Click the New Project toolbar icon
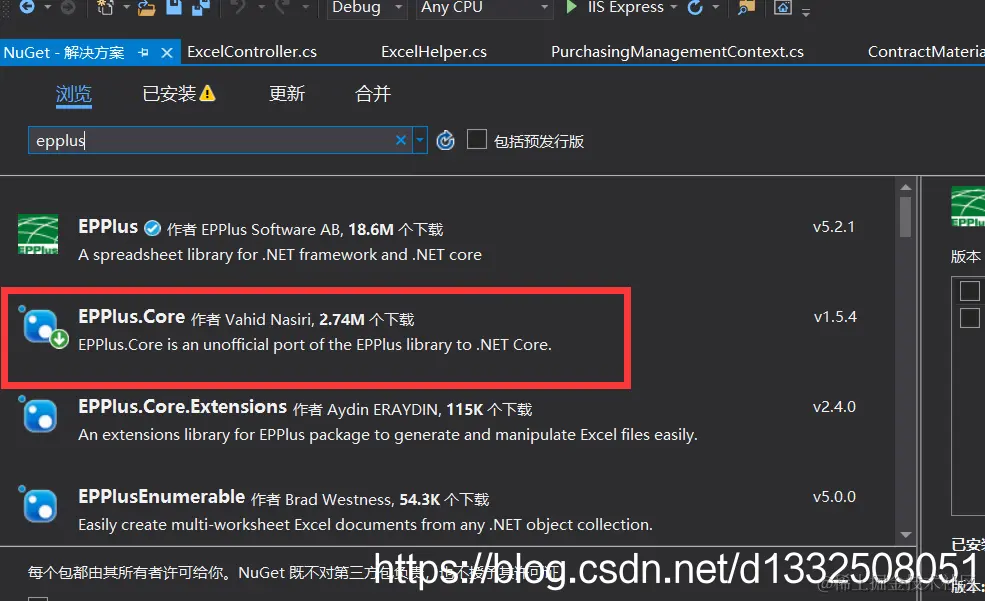 pos(106,7)
